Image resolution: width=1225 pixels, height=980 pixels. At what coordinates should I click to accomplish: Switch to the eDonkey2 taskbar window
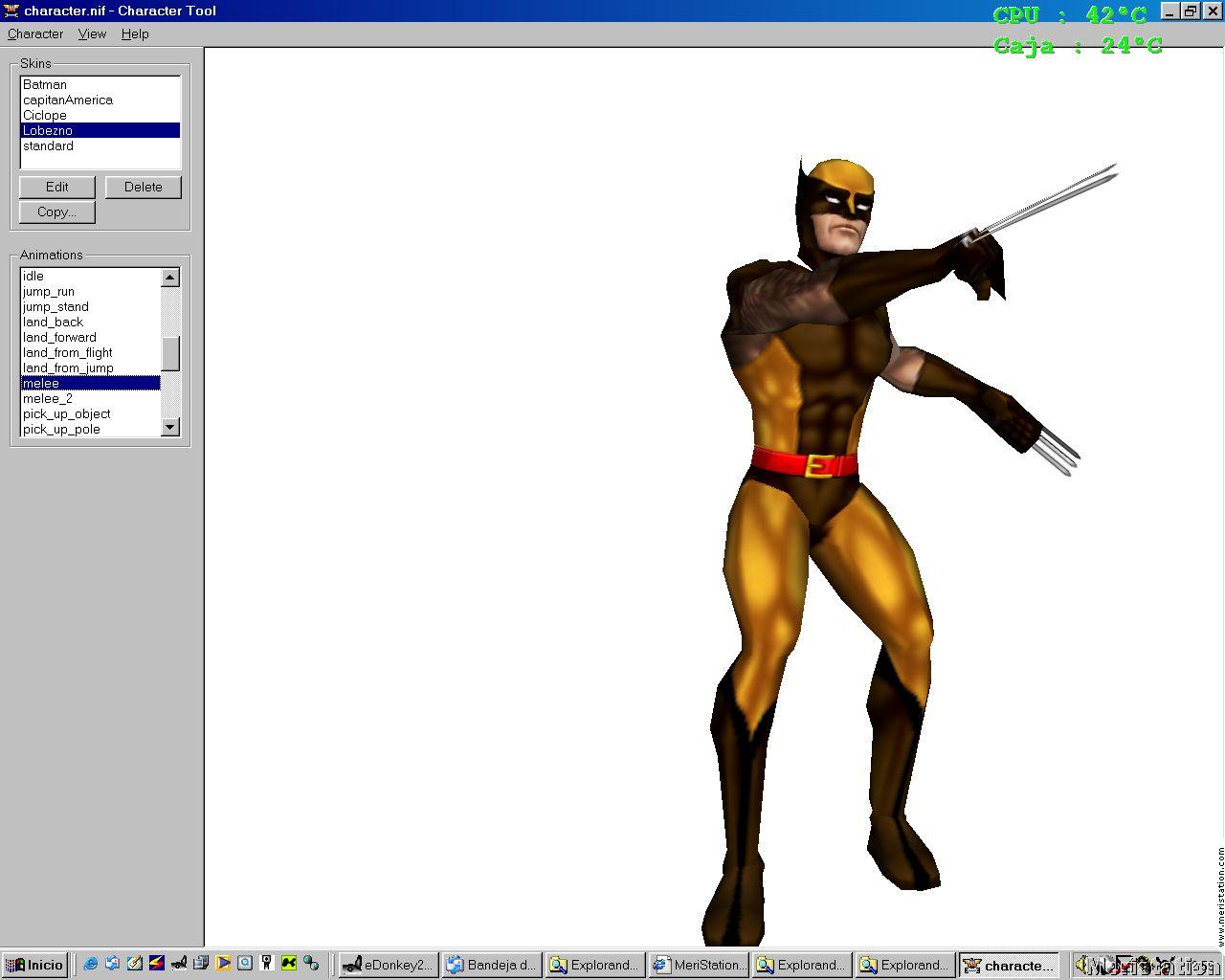pos(389,965)
